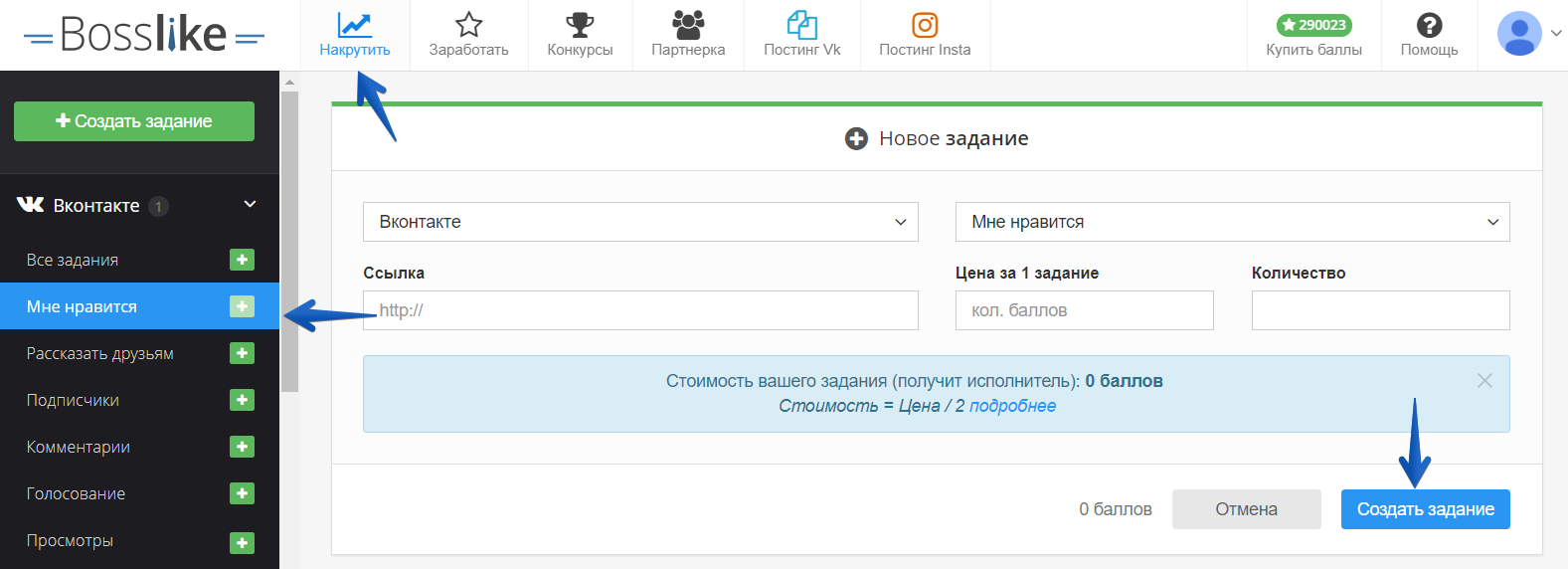Select Комментарии in the sidebar
The width and height of the screenshot is (1568, 569).
[79, 447]
